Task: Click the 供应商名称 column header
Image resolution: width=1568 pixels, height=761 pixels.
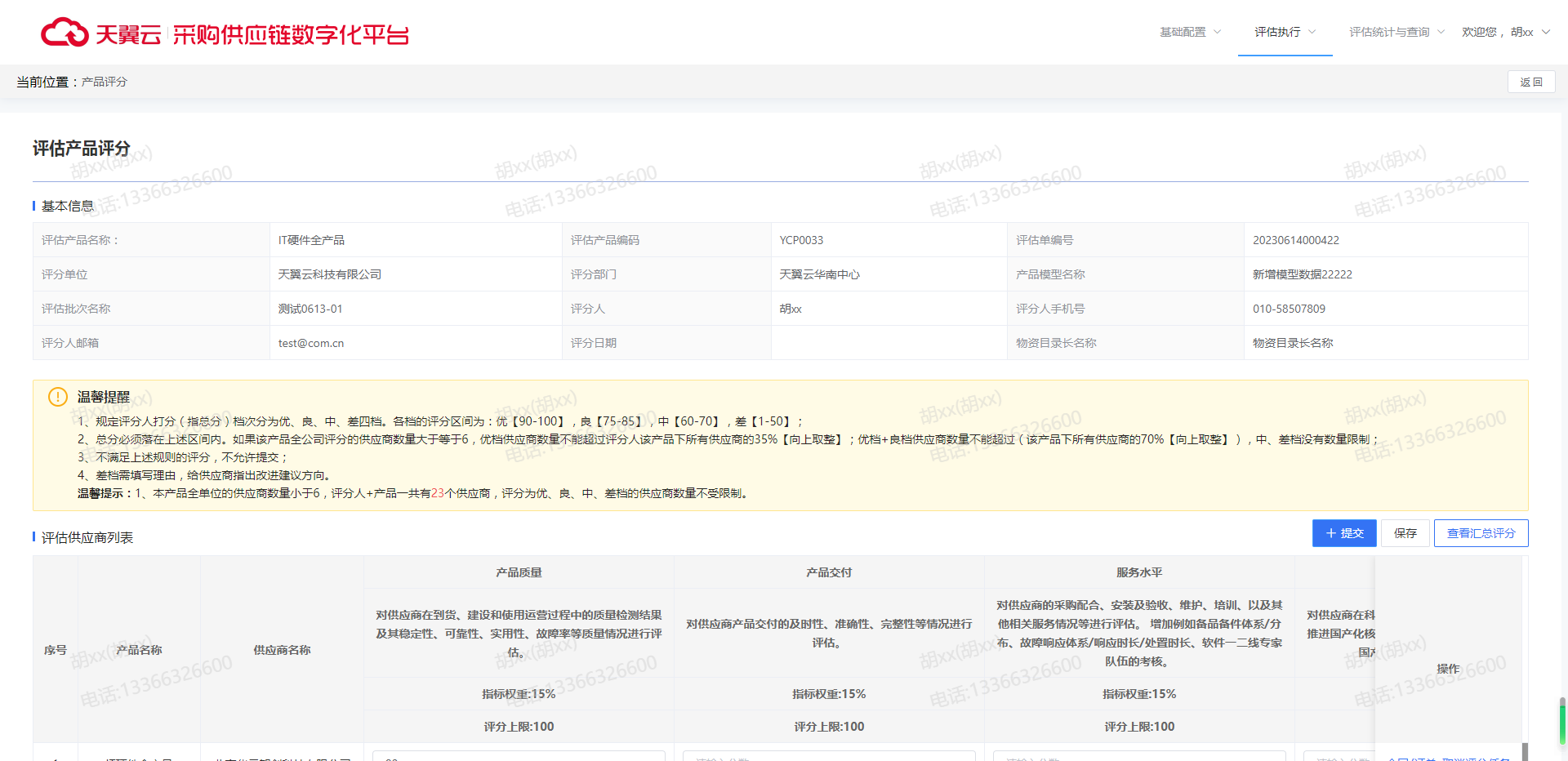Action: tap(282, 650)
